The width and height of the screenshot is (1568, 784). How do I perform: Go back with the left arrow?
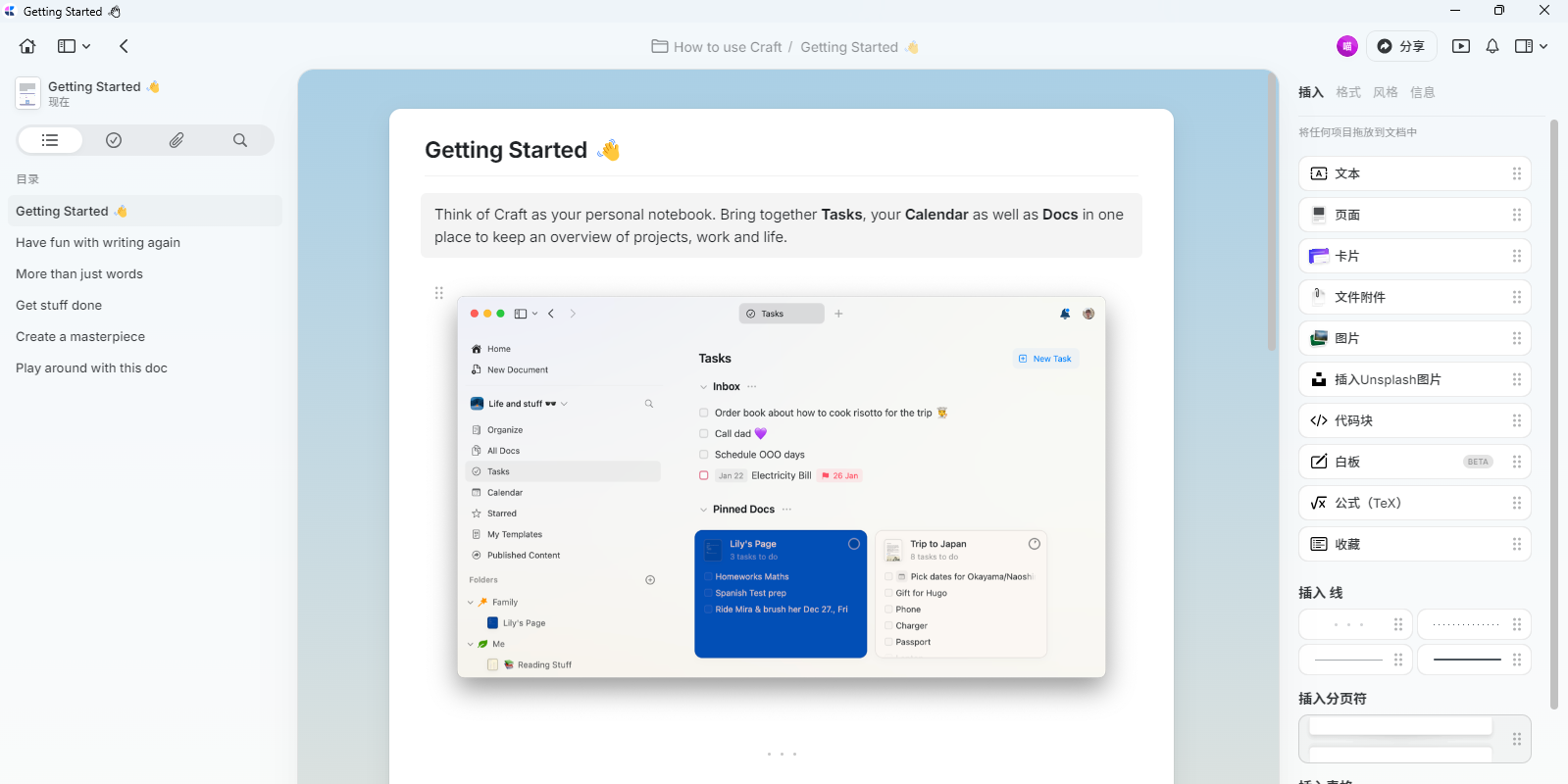124,46
